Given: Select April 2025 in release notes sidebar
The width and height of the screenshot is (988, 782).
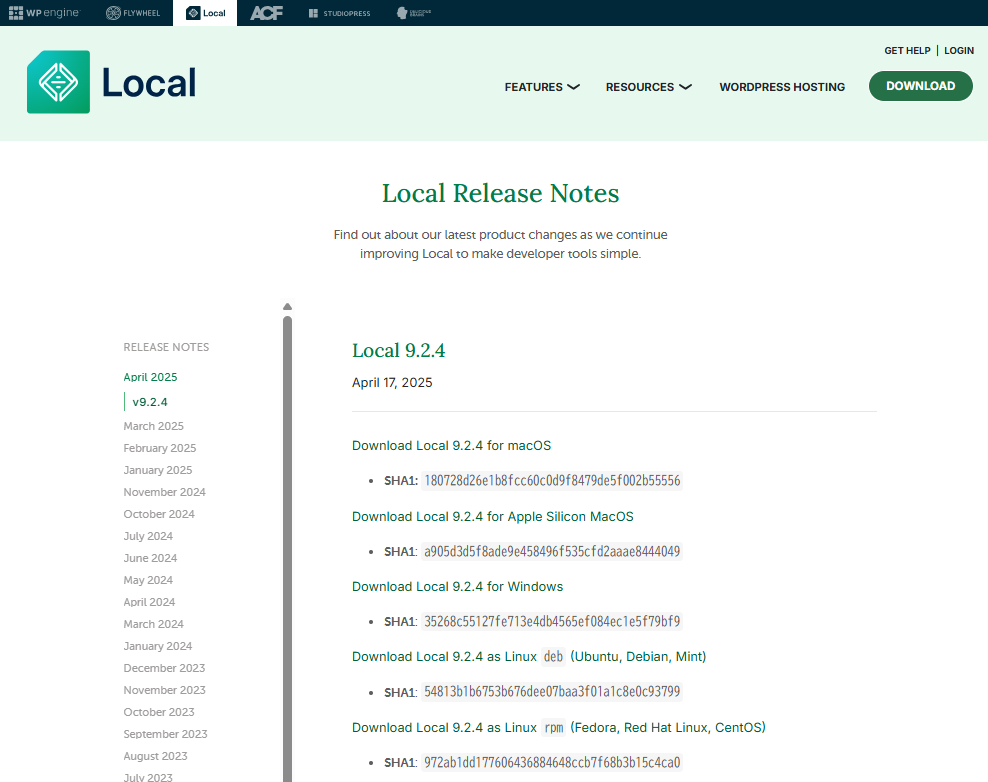Looking at the screenshot, I should [x=150, y=377].
